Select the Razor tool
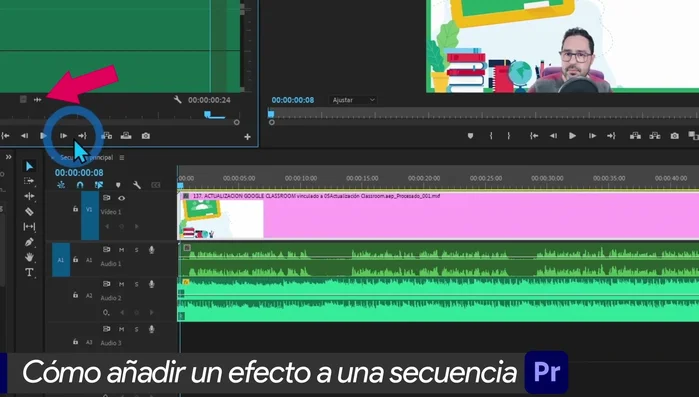Screen dimensions: 699x397 [29, 211]
